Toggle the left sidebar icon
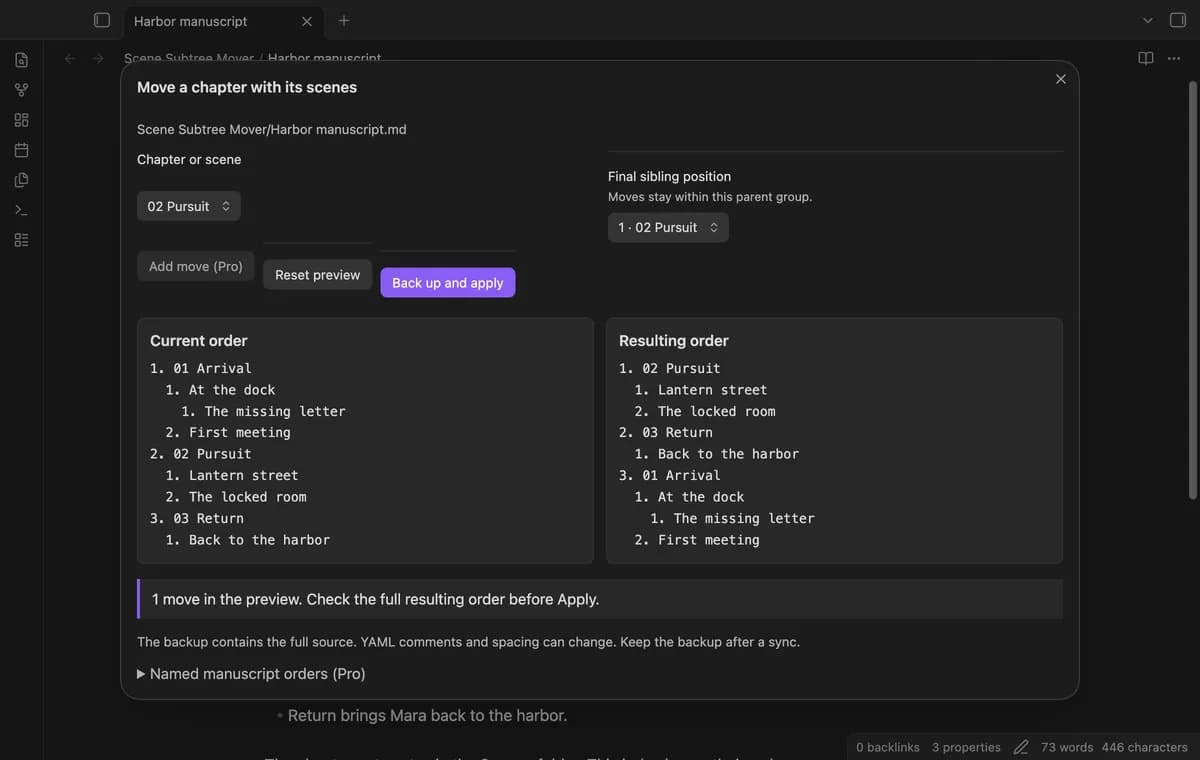Viewport: 1200px width, 760px height. pyautogui.click(x=101, y=20)
